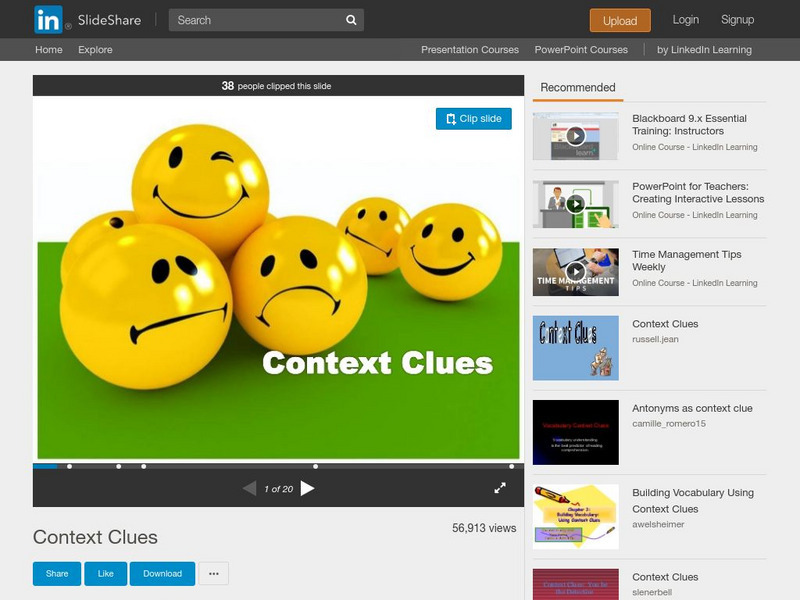Viewport: 800px width, 600px height.
Task: Click the Context Clues slide image
Action: click(279, 278)
